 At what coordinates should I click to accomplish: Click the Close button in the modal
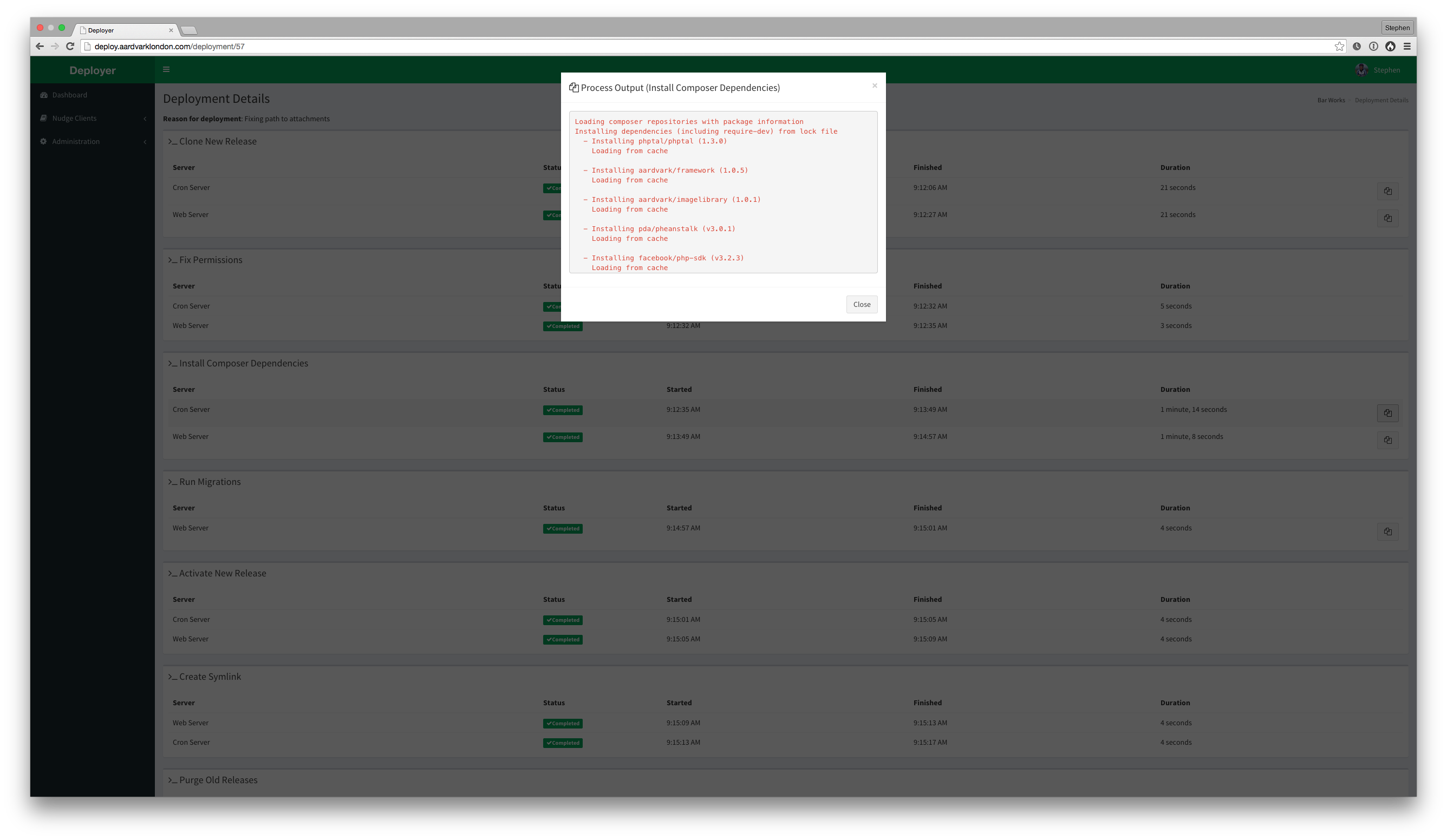point(861,305)
